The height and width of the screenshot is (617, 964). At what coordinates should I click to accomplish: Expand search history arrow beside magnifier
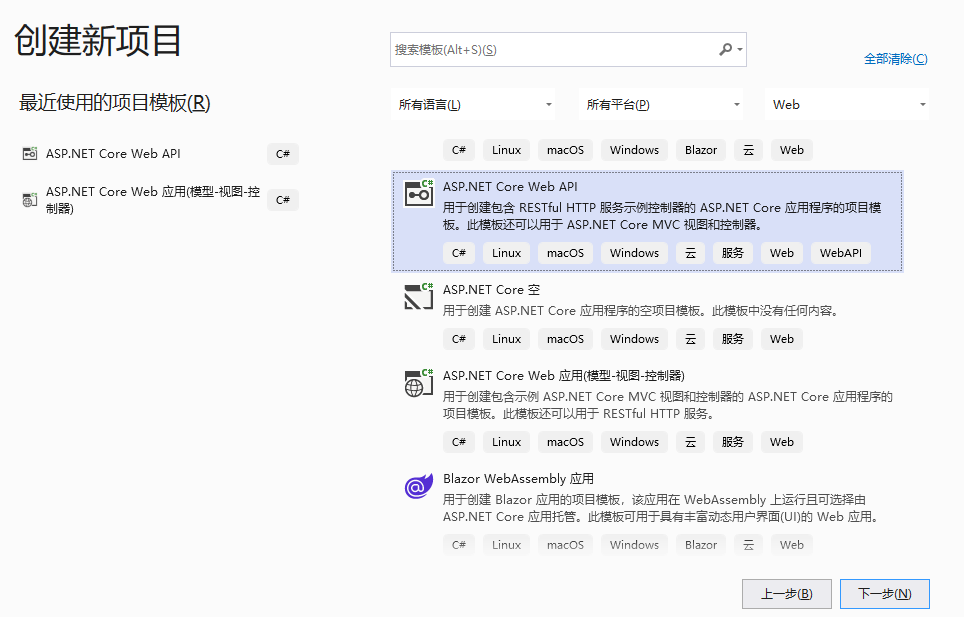point(740,49)
